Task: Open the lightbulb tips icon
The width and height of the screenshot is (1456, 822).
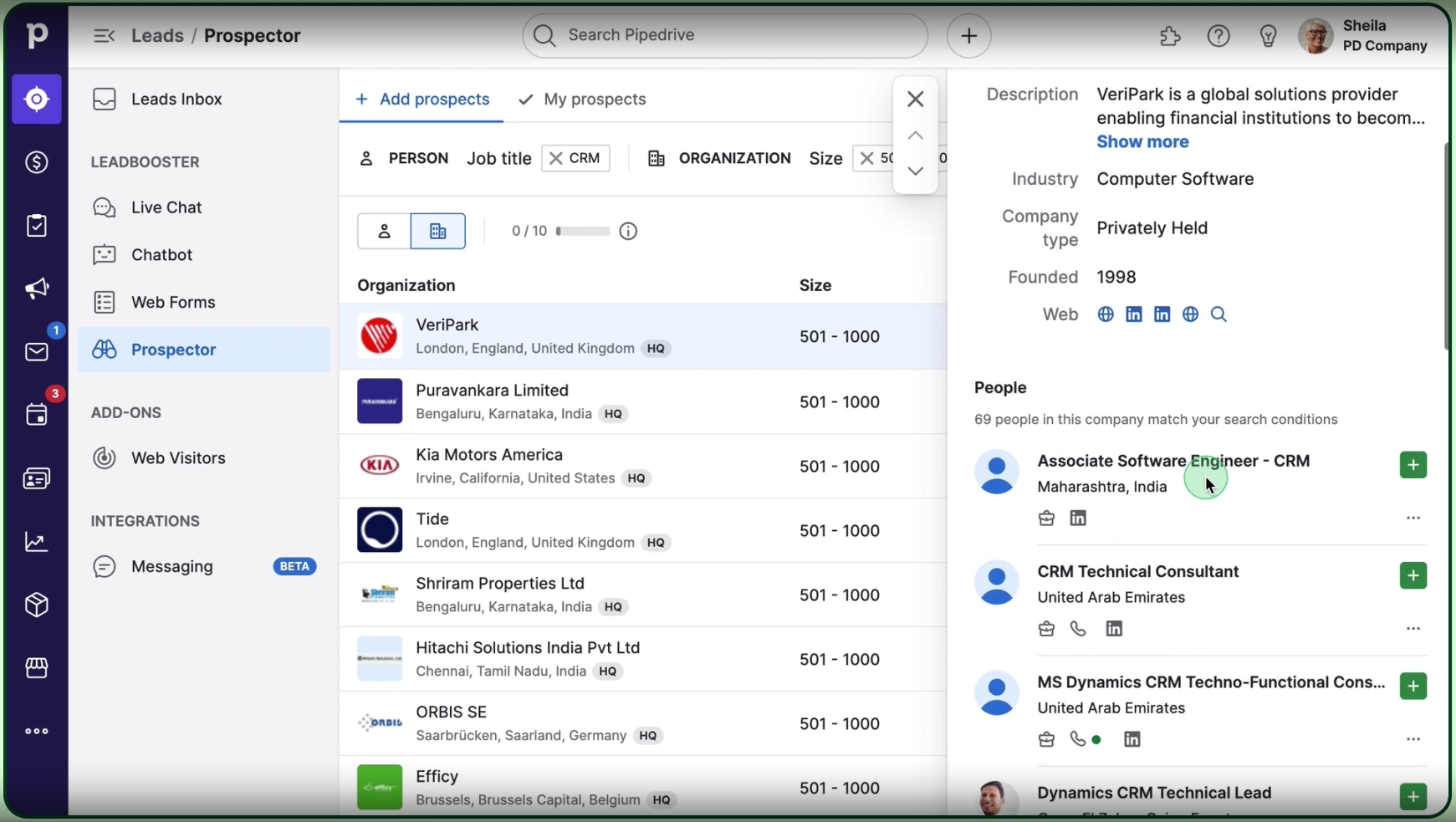Action: click(x=1269, y=36)
